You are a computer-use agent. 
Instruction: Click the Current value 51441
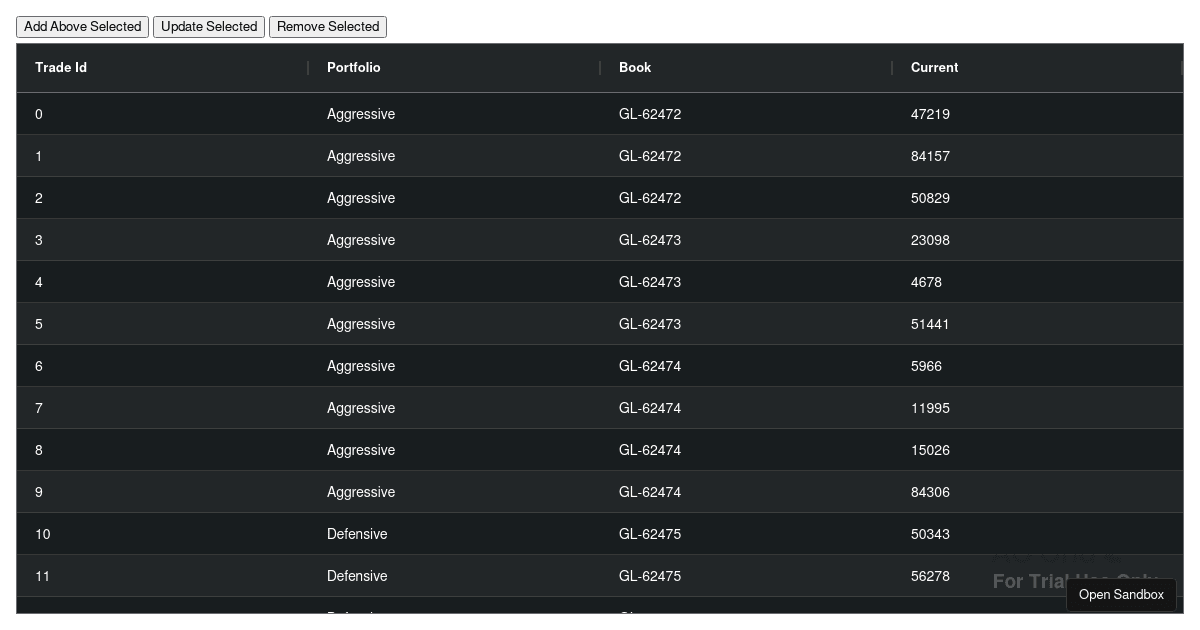[x=930, y=324]
